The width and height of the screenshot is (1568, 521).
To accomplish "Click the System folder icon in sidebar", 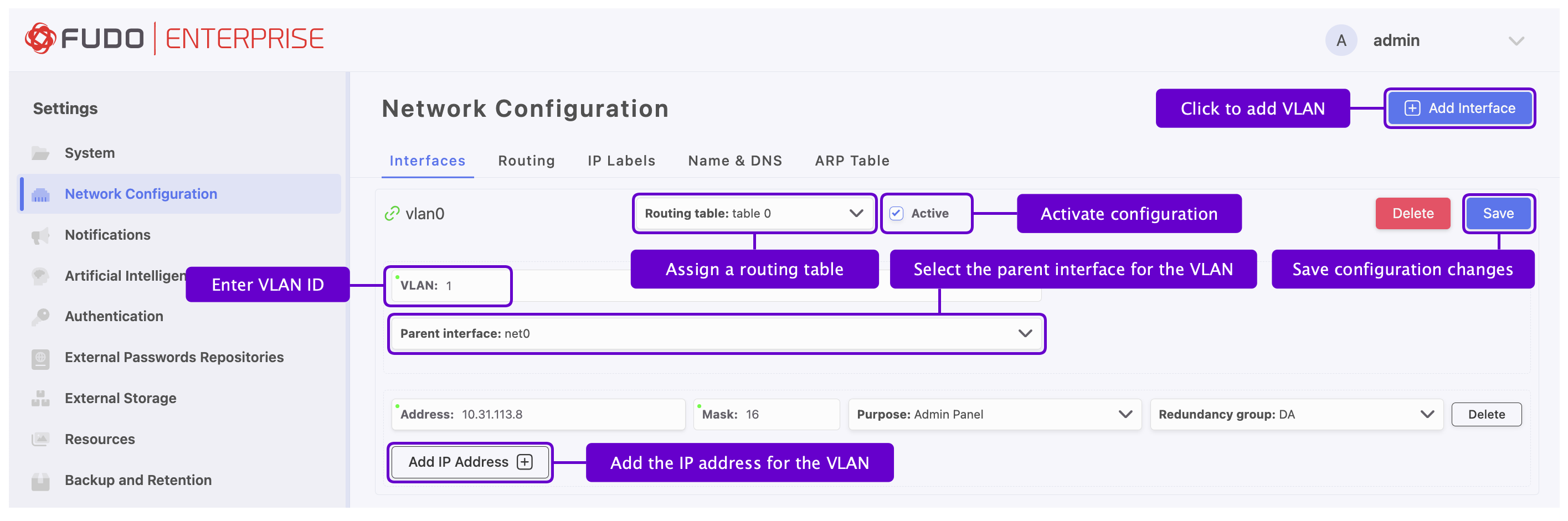I will (x=40, y=153).
